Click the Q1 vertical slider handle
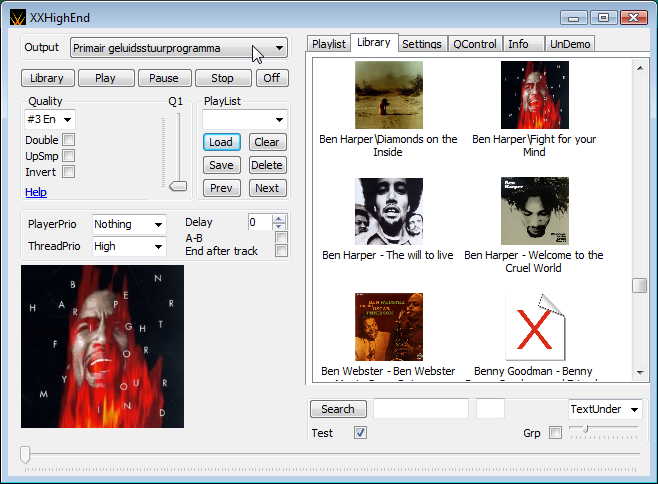The image size is (658, 484). tap(178, 186)
